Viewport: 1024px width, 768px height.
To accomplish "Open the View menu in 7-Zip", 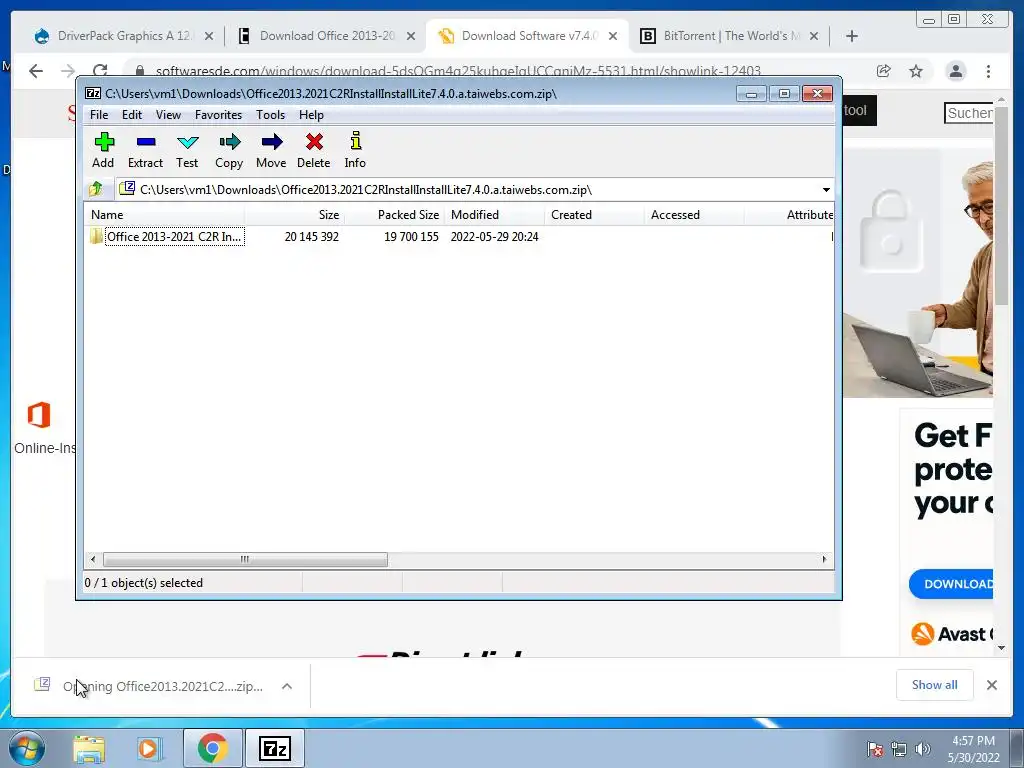I will pyautogui.click(x=168, y=115).
